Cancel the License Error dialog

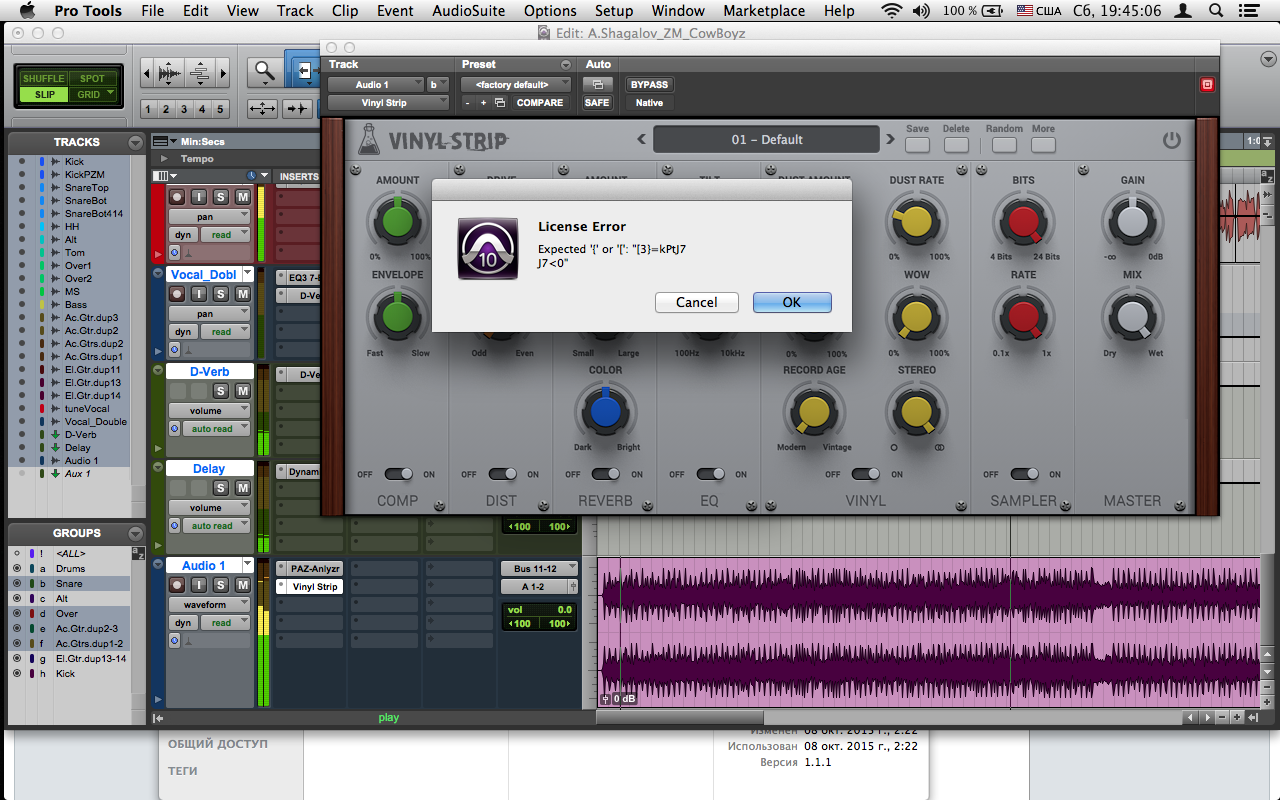696,302
